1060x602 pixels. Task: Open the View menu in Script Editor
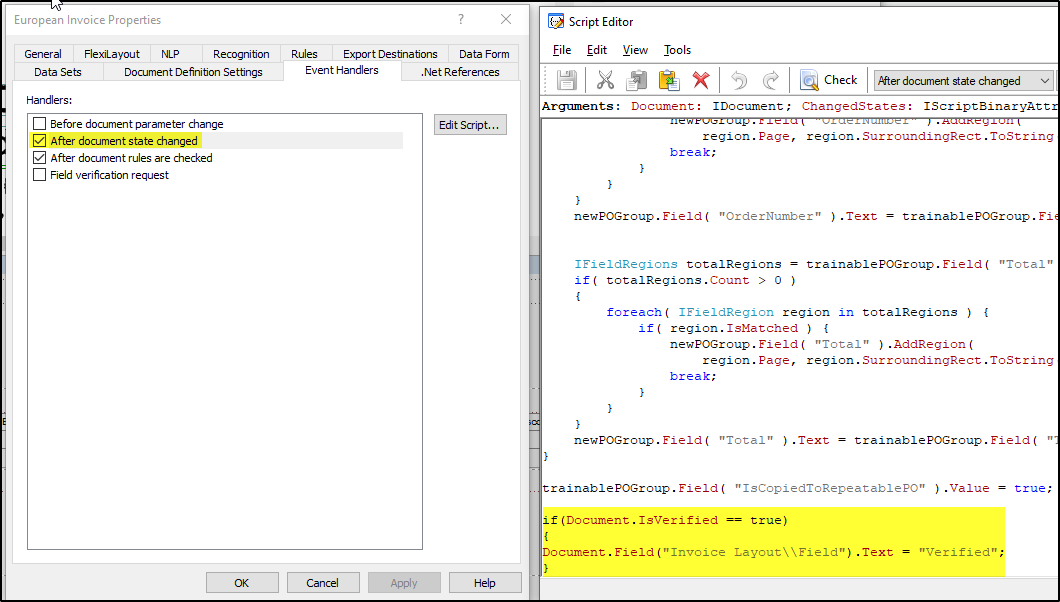click(635, 50)
